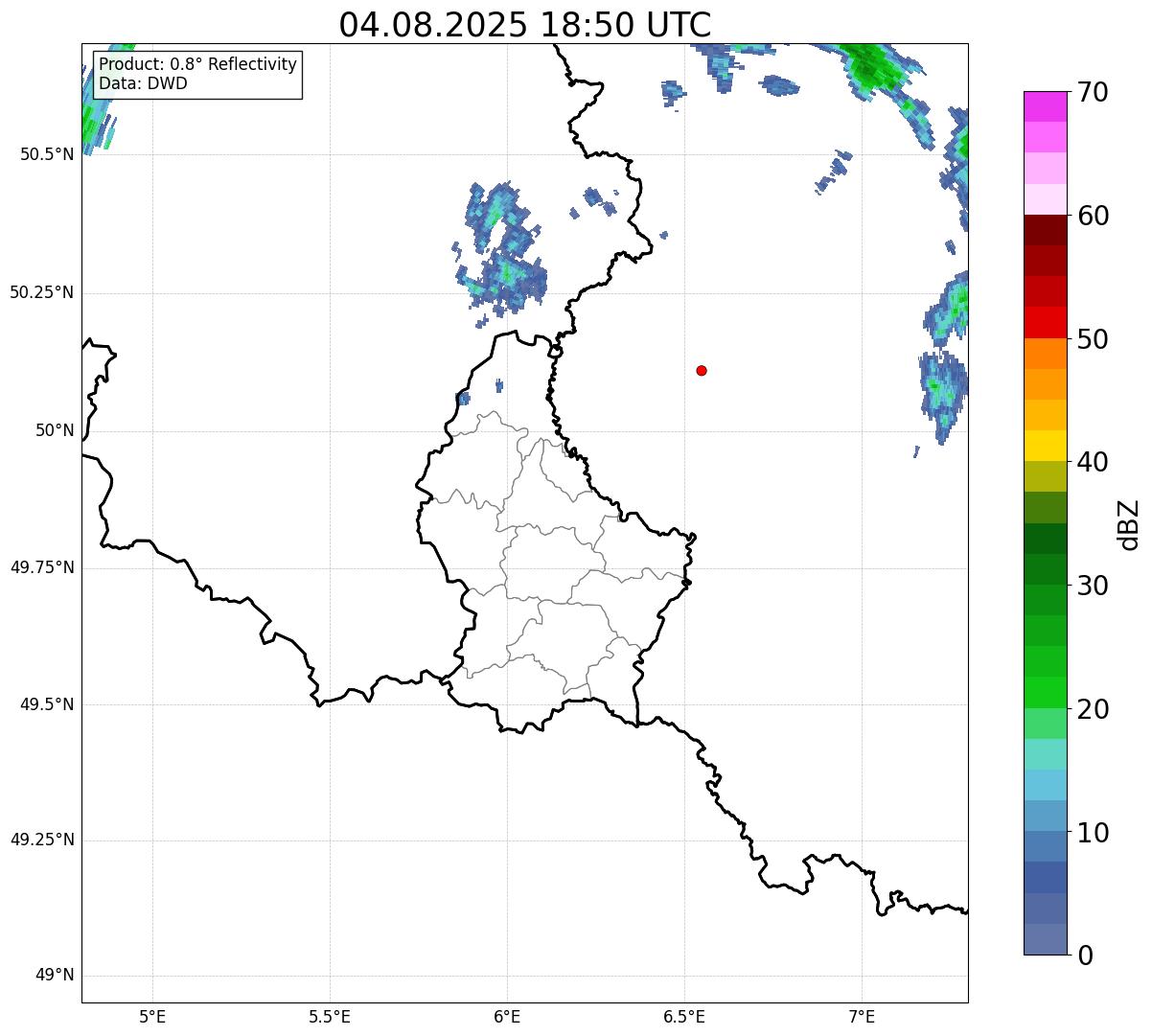Click the 10 tick on the colorbar
Screen dimensions: 1152x1036
pos(1093,832)
